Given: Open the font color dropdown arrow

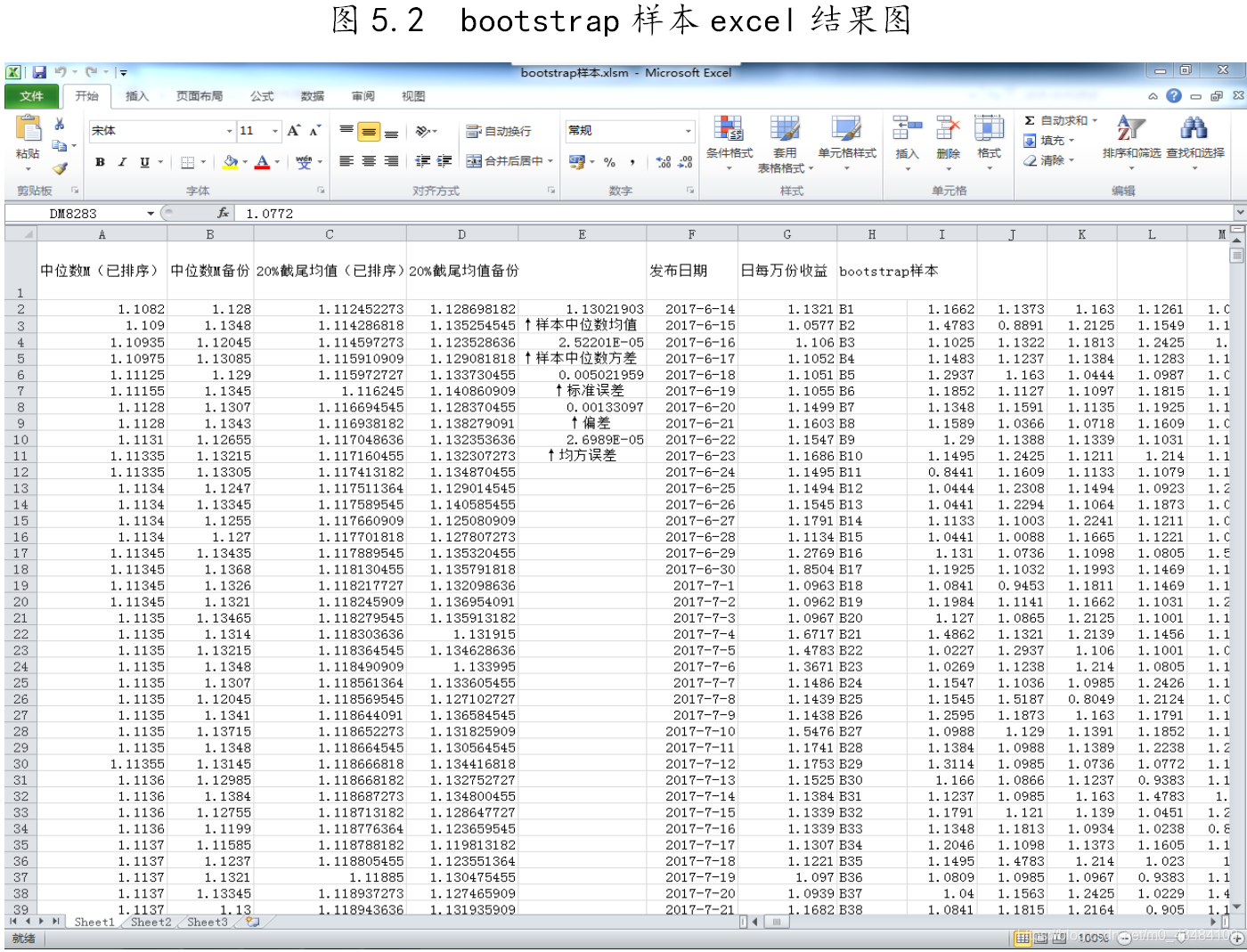Looking at the screenshot, I should (277, 162).
